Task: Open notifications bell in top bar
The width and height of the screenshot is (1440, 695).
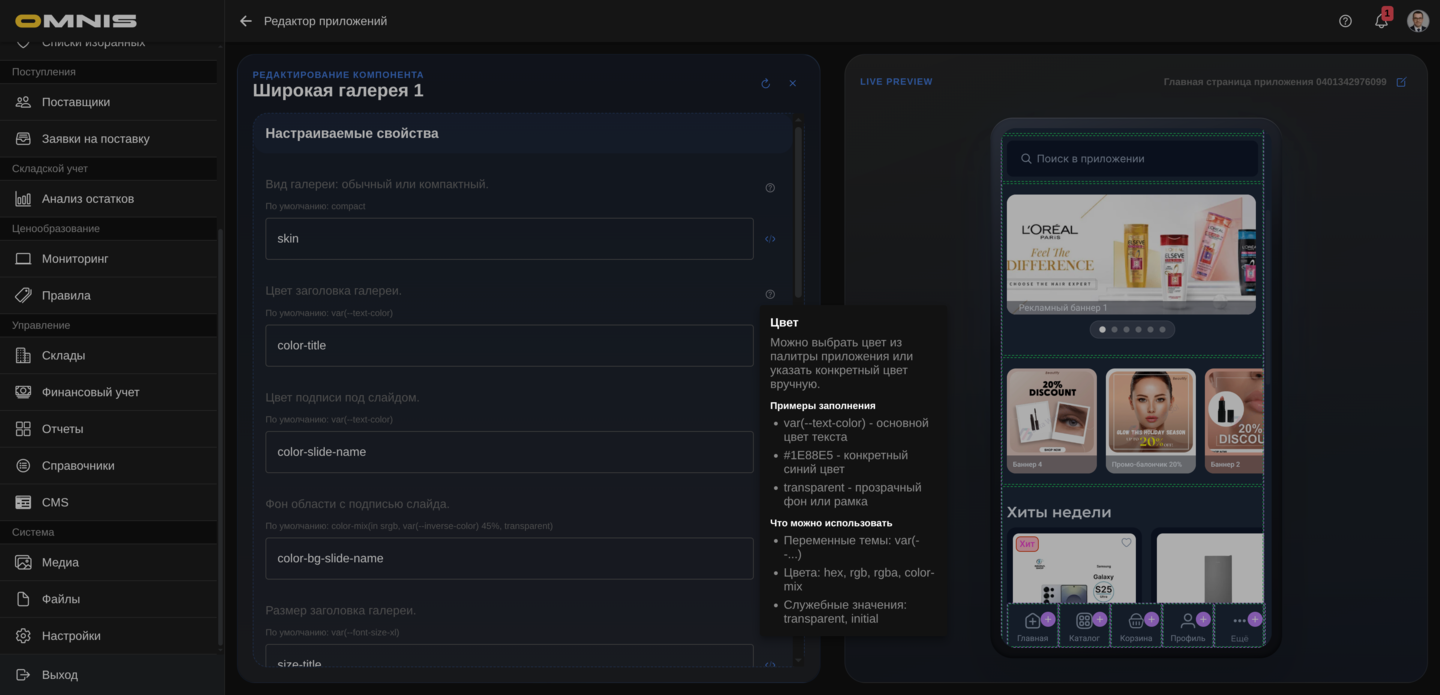Action: point(1381,21)
